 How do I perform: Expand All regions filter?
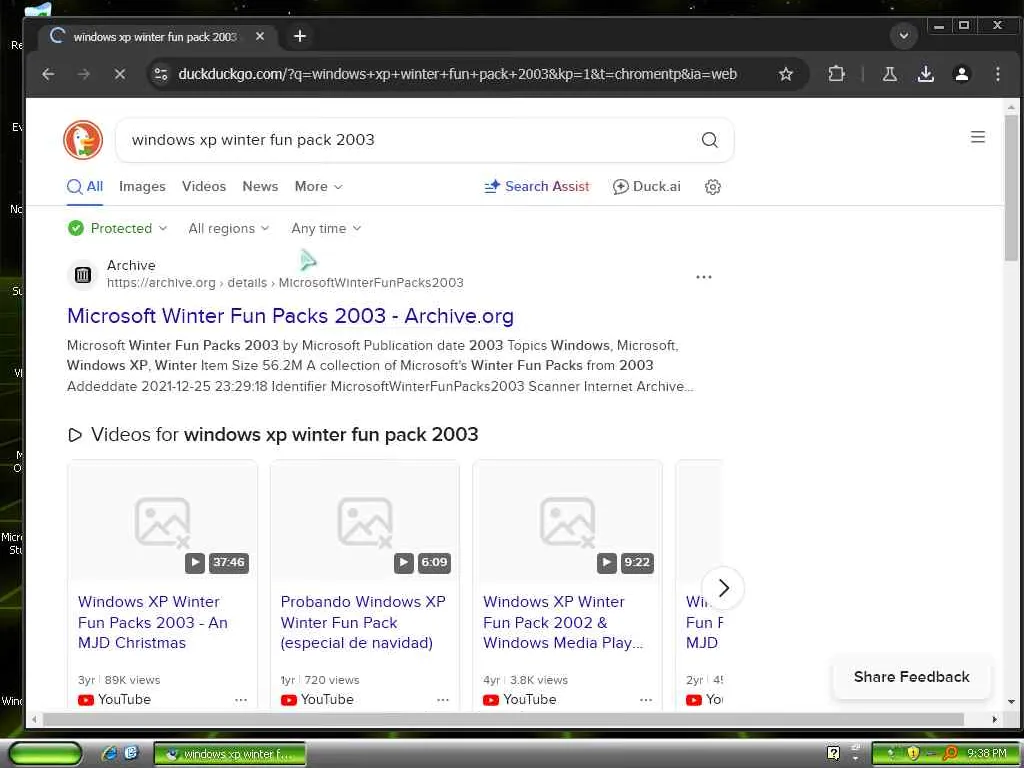coord(229,229)
